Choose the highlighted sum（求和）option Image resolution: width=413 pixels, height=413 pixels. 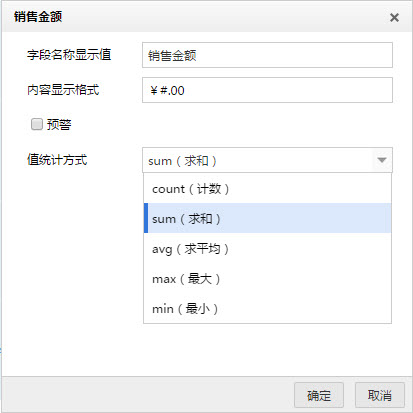pos(267,218)
